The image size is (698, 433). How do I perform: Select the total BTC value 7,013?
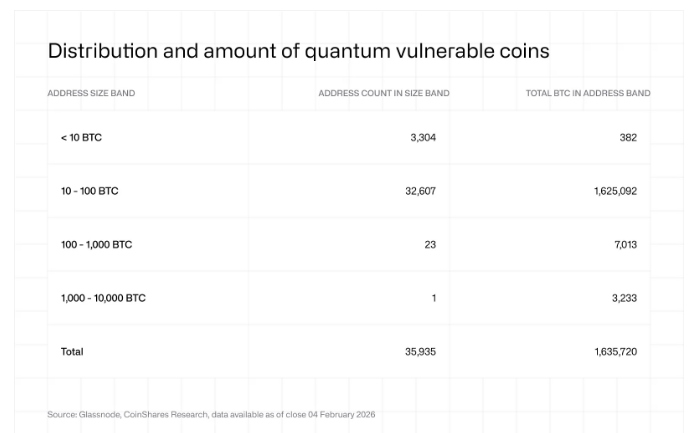click(x=624, y=244)
